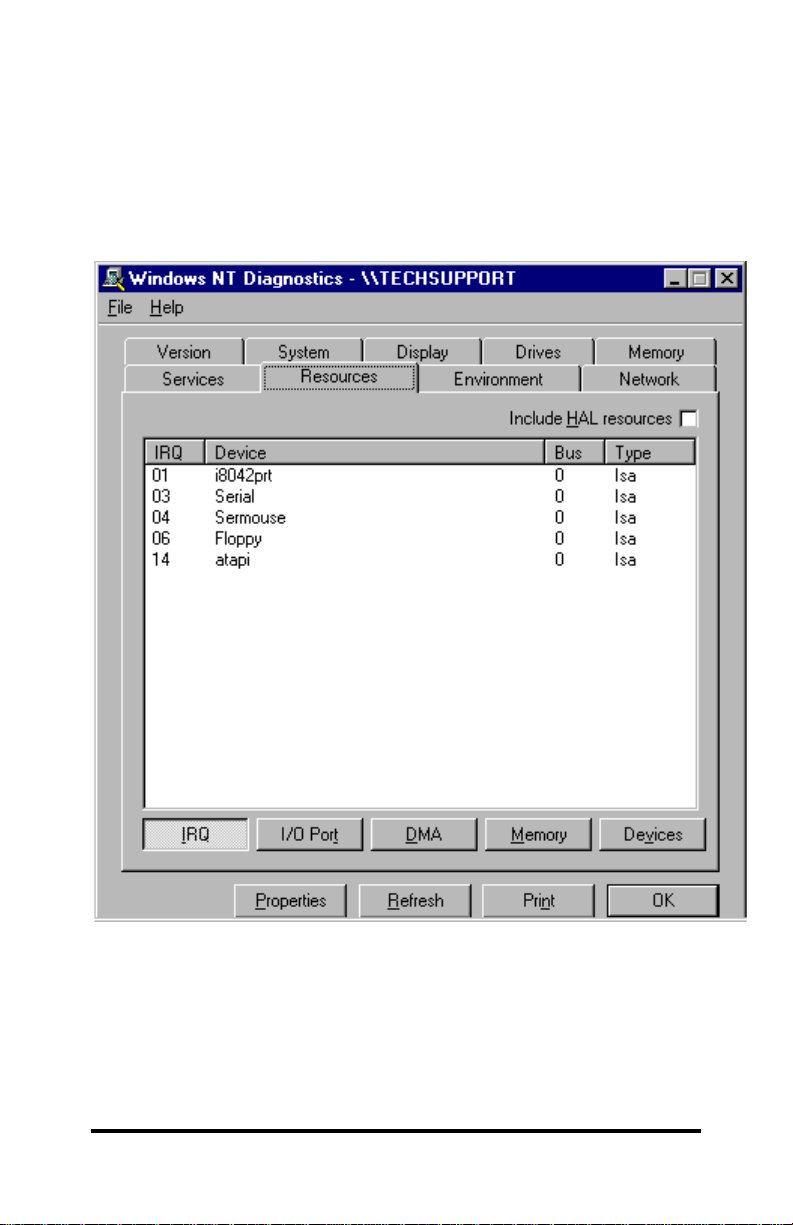The width and height of the screenshot is (793, 1225).
Task: Click the Print button
Action: 538,900
